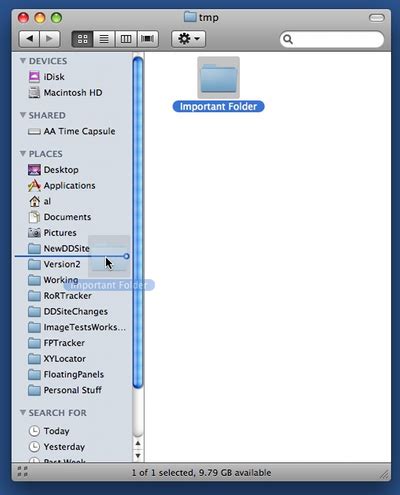
Task: Close the tmp Finder window
Action: tap(23, 18)
